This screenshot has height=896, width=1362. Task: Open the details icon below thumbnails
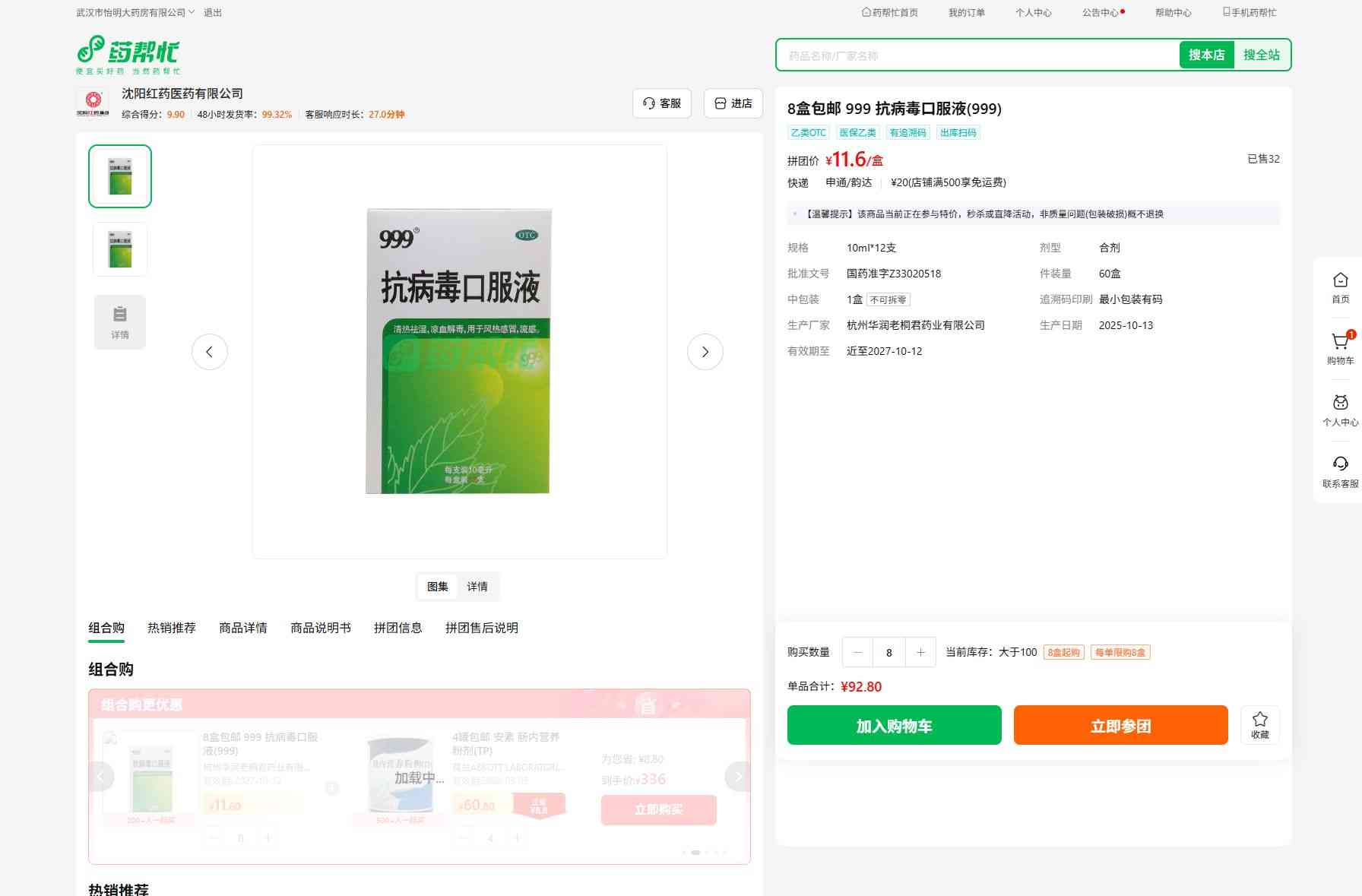pyautogui.click(x=120, y=322)
